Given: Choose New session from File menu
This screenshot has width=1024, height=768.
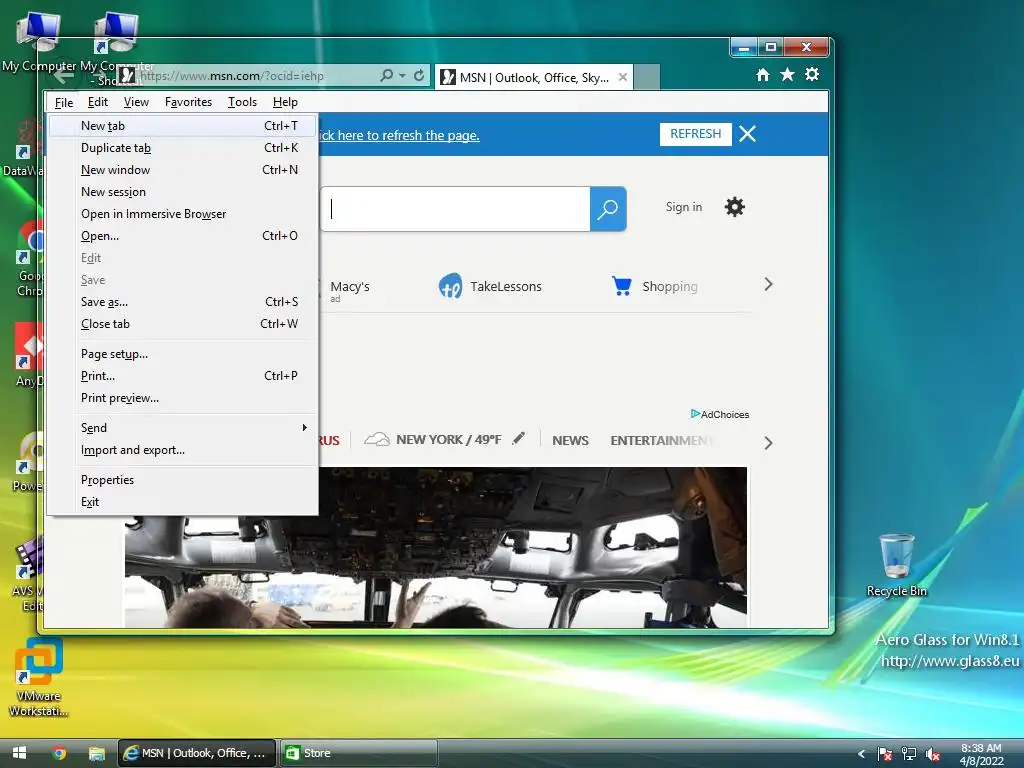Looking at the screenshot, I should 183,192.
